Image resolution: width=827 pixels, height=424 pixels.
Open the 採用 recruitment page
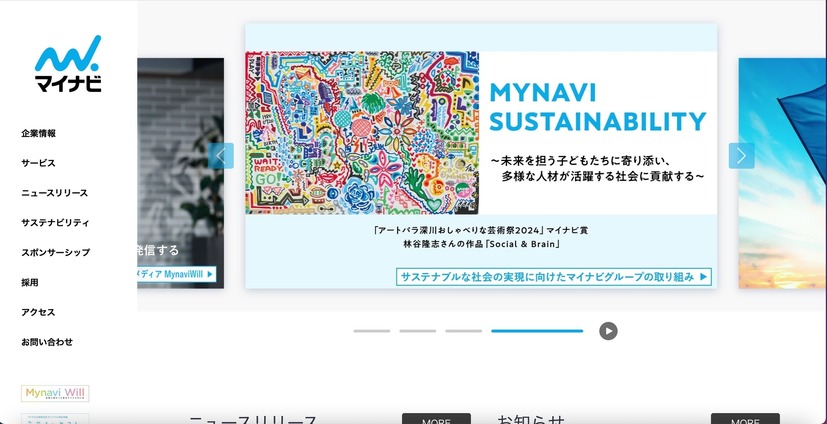pos(30,283)
